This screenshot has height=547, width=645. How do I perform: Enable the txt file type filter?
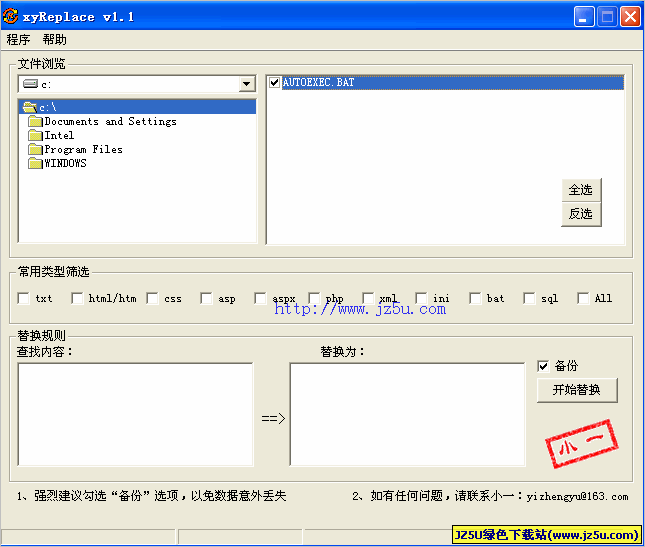pyautogui.click(x=24, y=298)
